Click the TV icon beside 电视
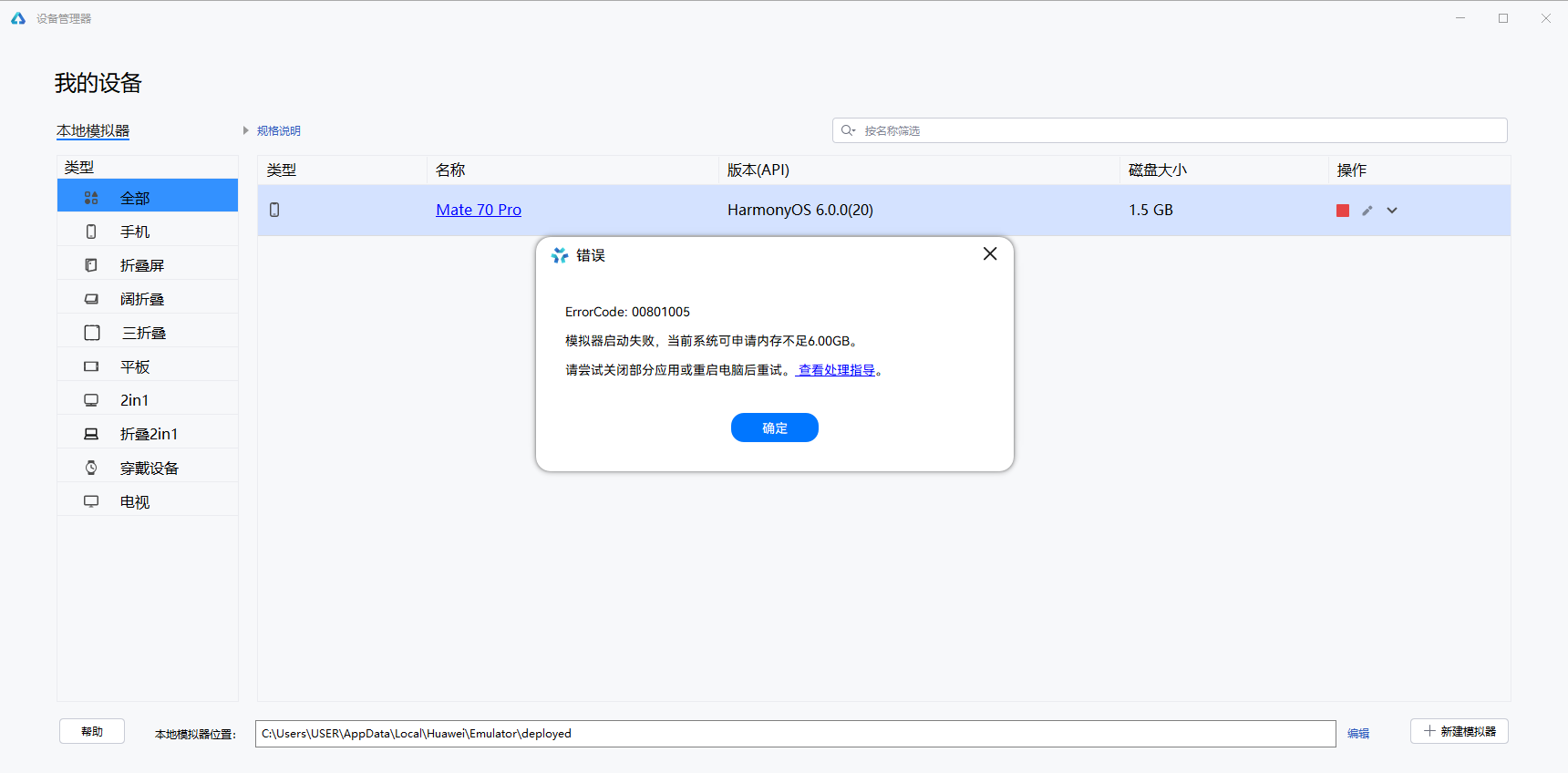 coord(91,501)
